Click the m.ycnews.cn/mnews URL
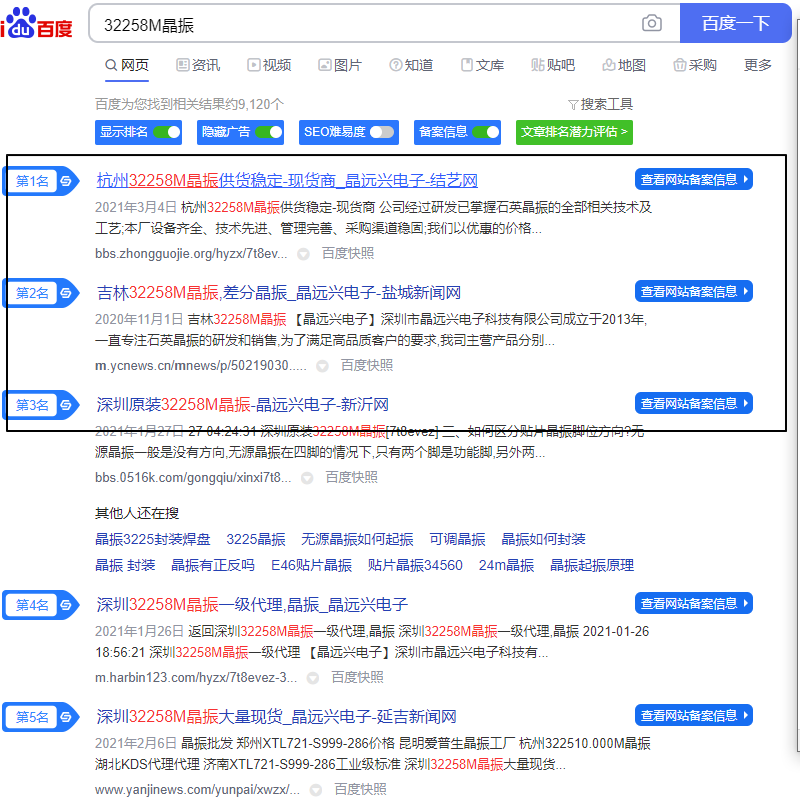This screenshot has height=800, width=800. 201,366
